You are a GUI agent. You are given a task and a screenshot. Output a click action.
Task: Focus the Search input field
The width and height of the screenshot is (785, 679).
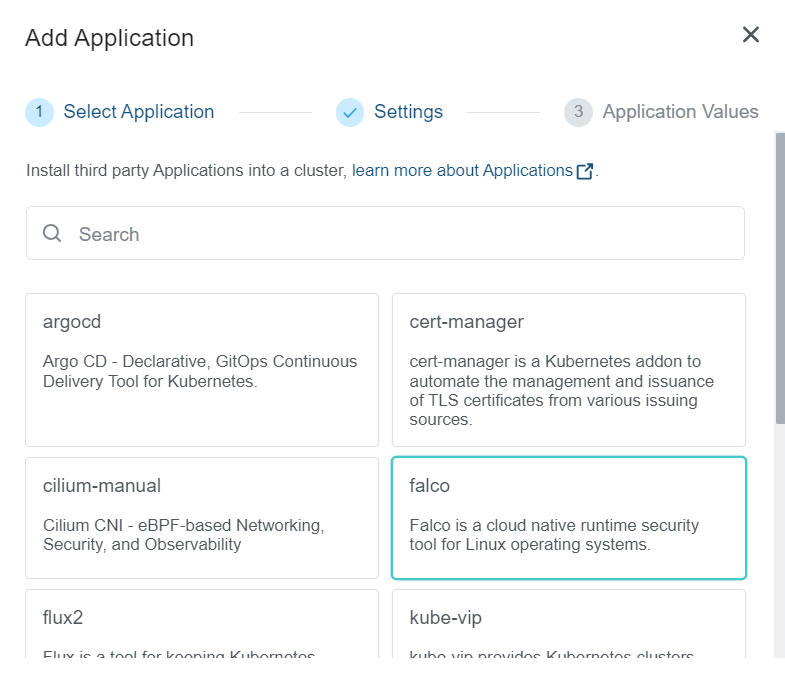385,233
